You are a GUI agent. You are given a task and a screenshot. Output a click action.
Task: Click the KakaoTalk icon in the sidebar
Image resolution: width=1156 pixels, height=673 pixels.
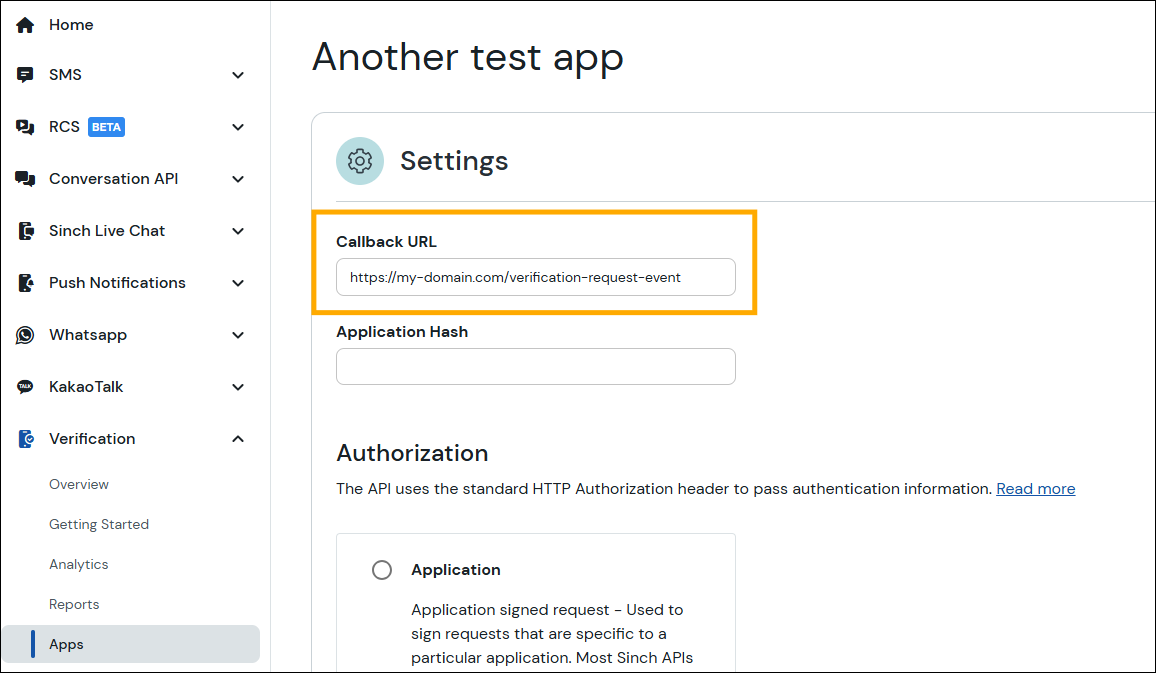click(x=24, y=386)
